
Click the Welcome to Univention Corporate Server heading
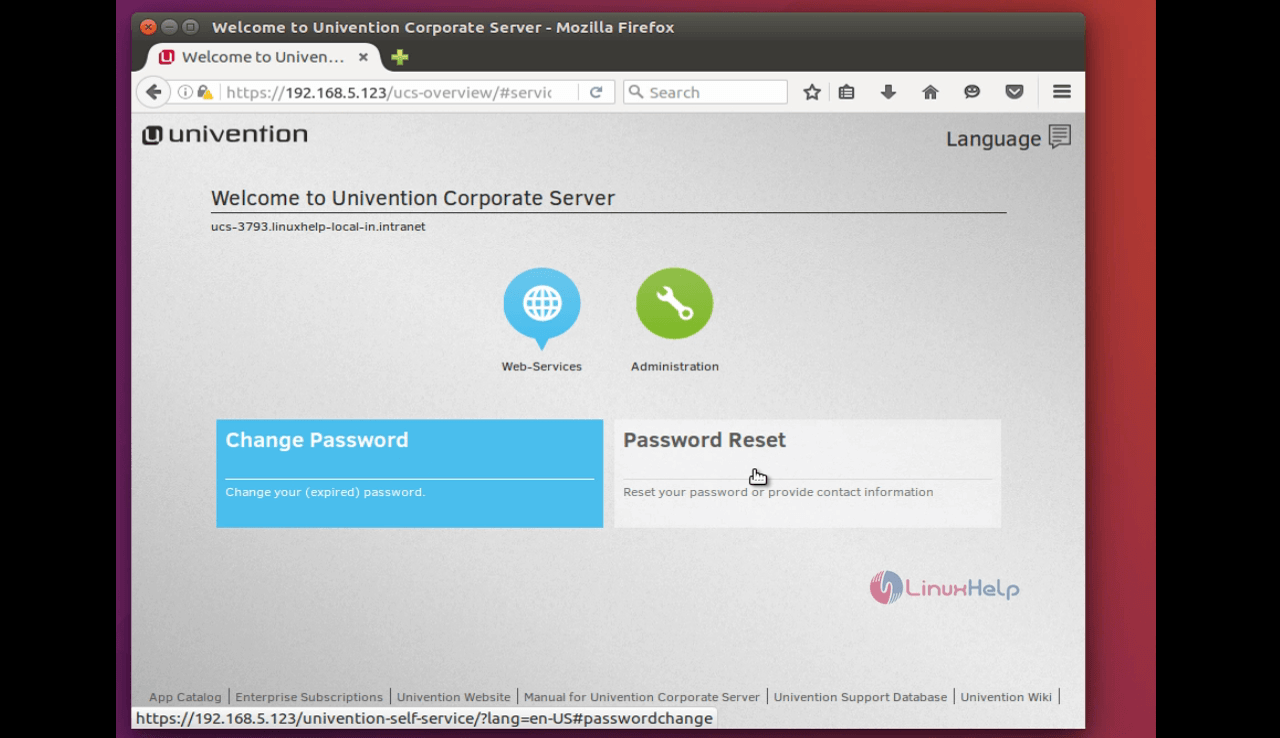coord(413,198)
